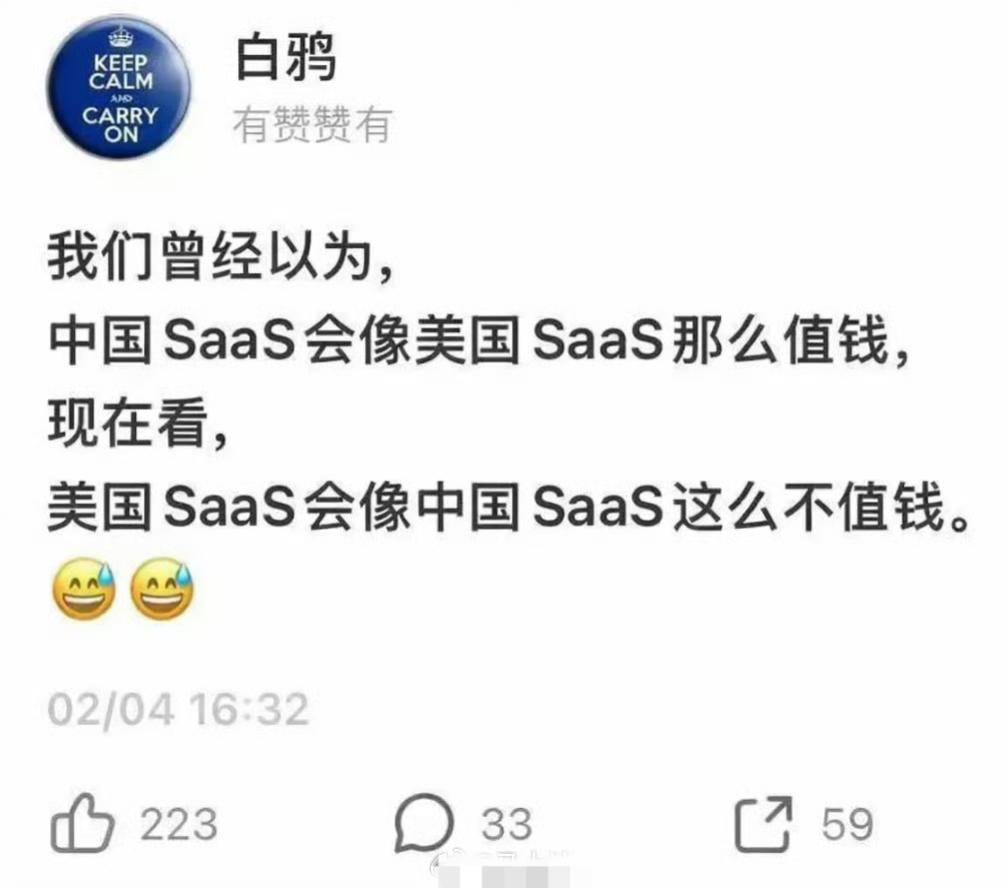The image size is (1008, 888).
Task: Open profile via username 白鸦
Action: (285, 57)
